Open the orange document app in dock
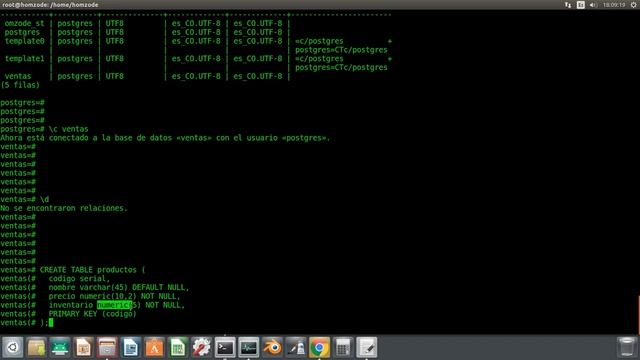The height and width of the screenshot is (360, 640). [84, 347]
